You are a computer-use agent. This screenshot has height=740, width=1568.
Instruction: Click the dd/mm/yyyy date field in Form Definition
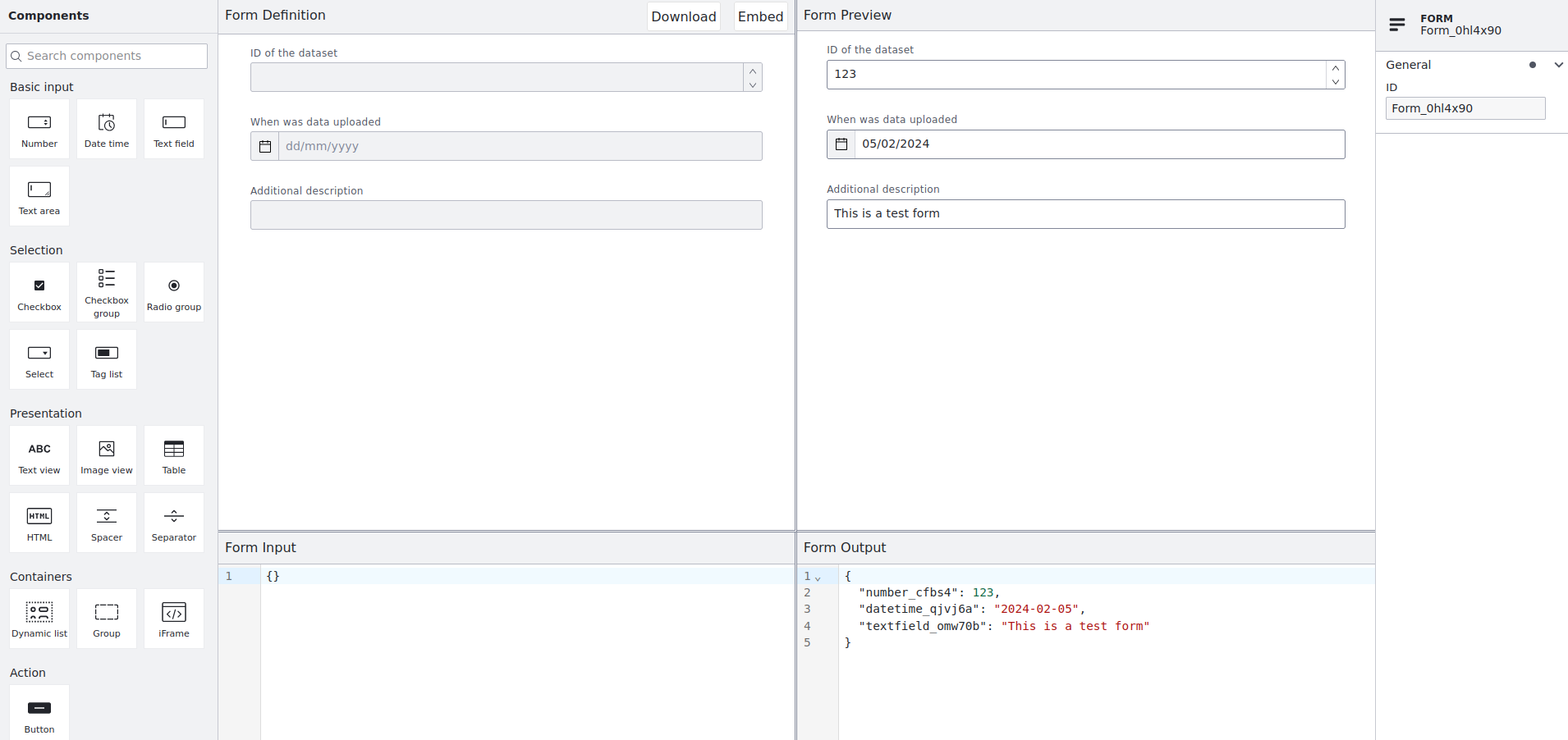(520, 146)
